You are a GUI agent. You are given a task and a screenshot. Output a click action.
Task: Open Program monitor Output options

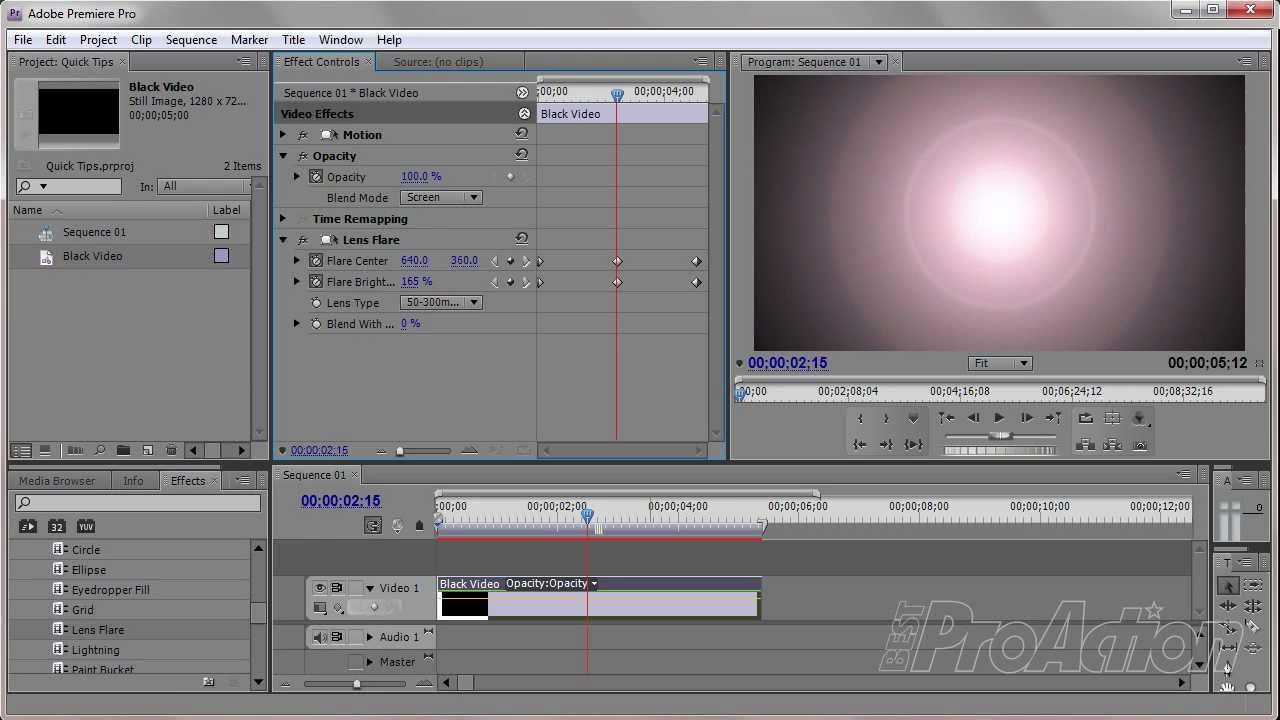coord(1139,418)
